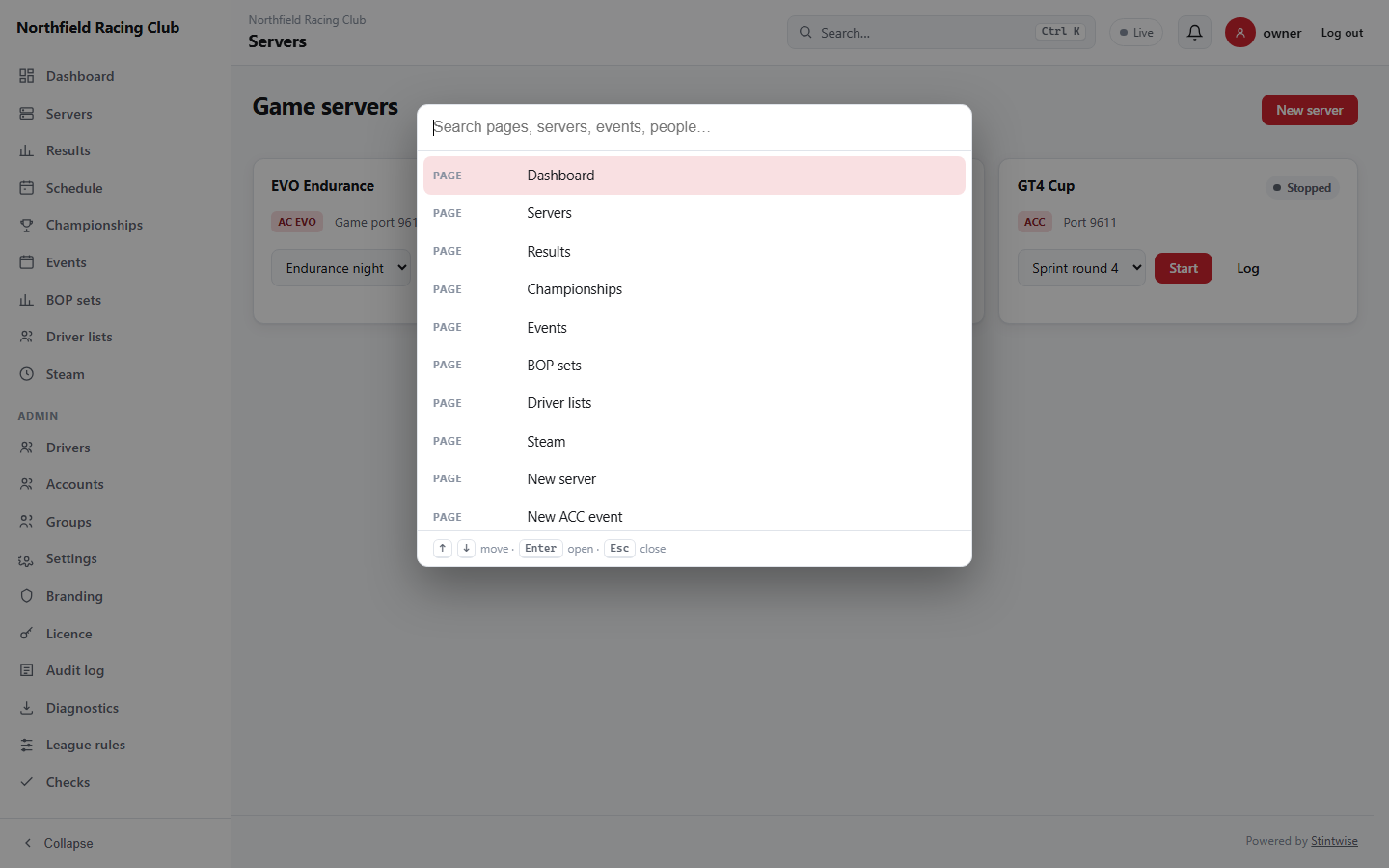Open the GT4 Cup Log
Screen dimensions: 1389x868
[x=1248, y=268]
